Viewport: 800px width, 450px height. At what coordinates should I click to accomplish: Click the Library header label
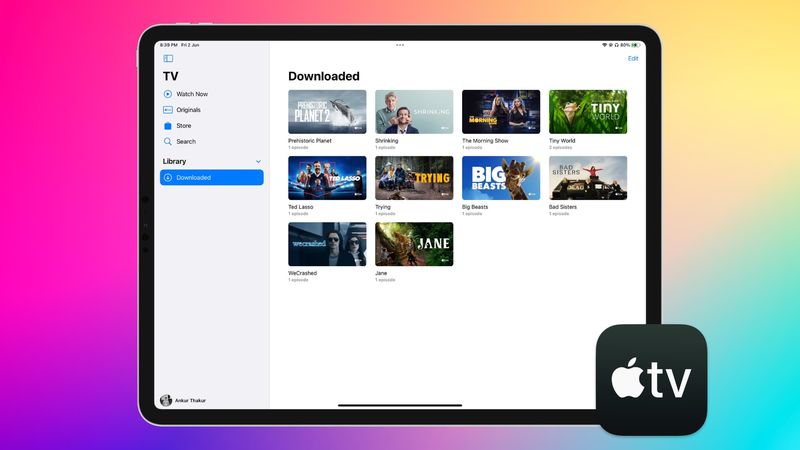click(x=174, y=161)
